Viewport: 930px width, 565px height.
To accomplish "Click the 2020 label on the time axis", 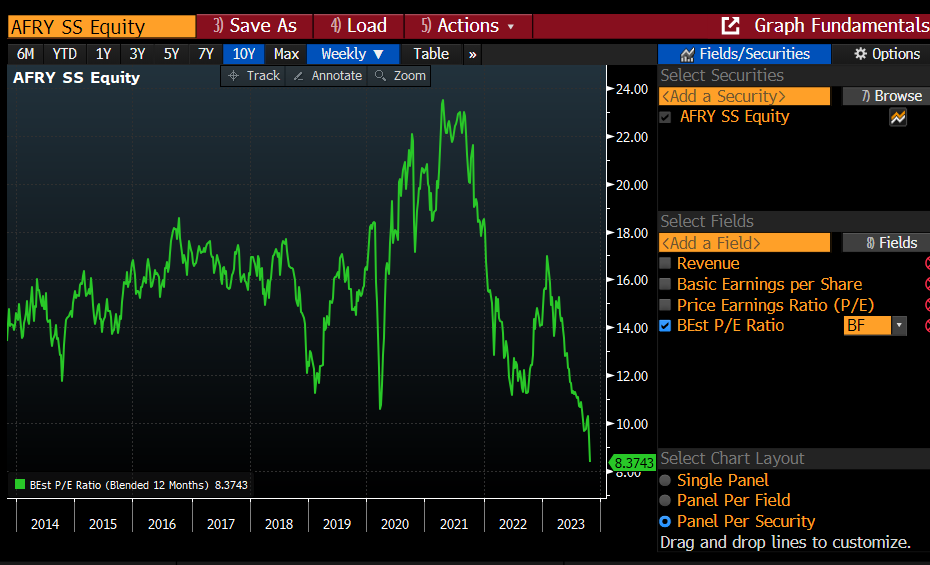I will (x=395, y=524).
